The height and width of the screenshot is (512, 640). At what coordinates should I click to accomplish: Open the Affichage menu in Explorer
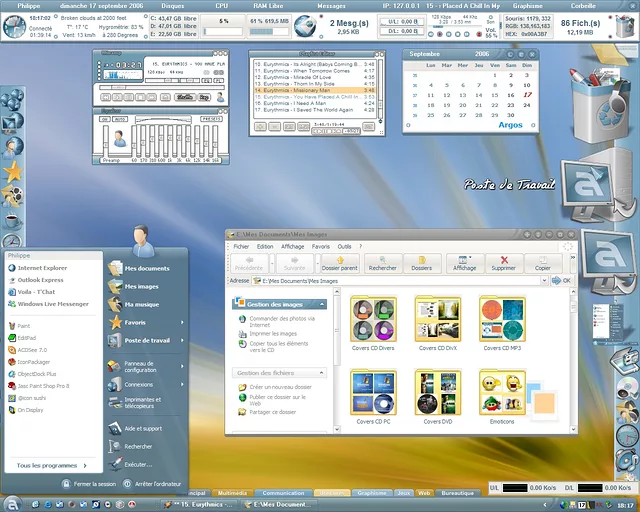(x=292, y=246)
